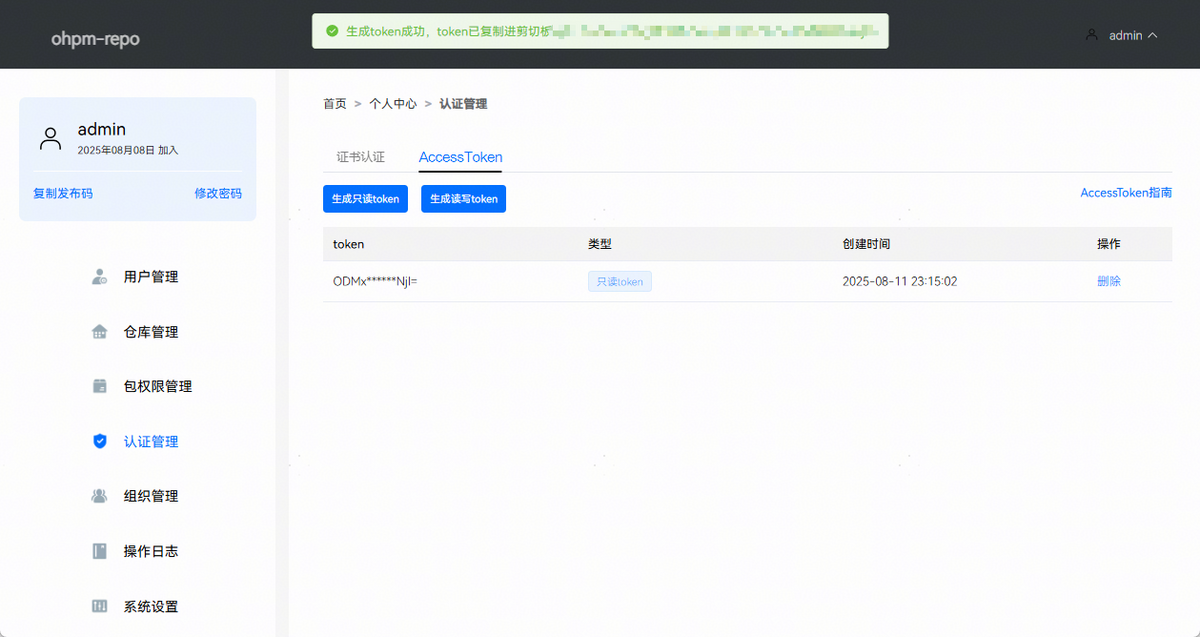Click the 只读token type tag

[x=619, y=282]
